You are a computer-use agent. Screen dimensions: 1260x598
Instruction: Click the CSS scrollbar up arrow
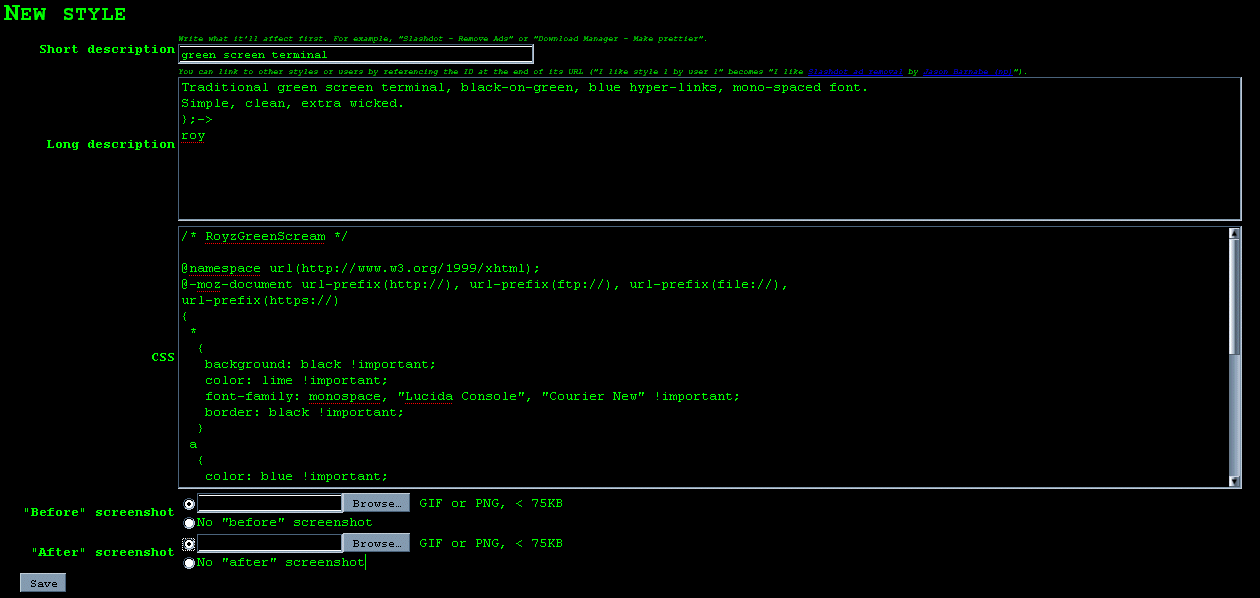pyautogui.click(x=1235, y=234)
